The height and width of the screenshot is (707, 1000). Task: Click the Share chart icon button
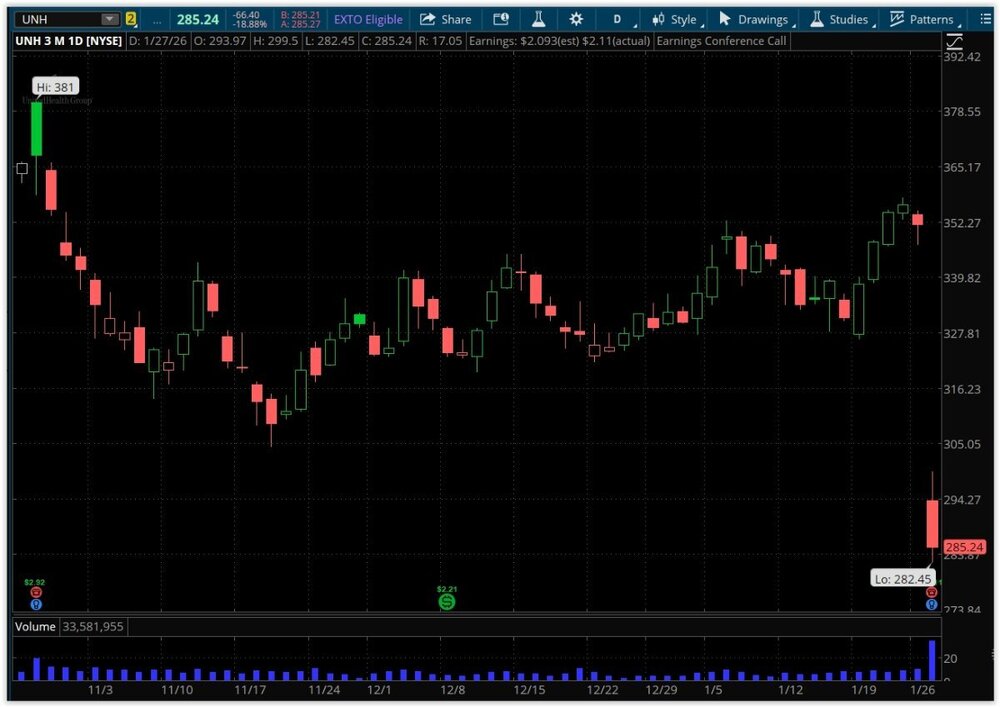point(445,19)
